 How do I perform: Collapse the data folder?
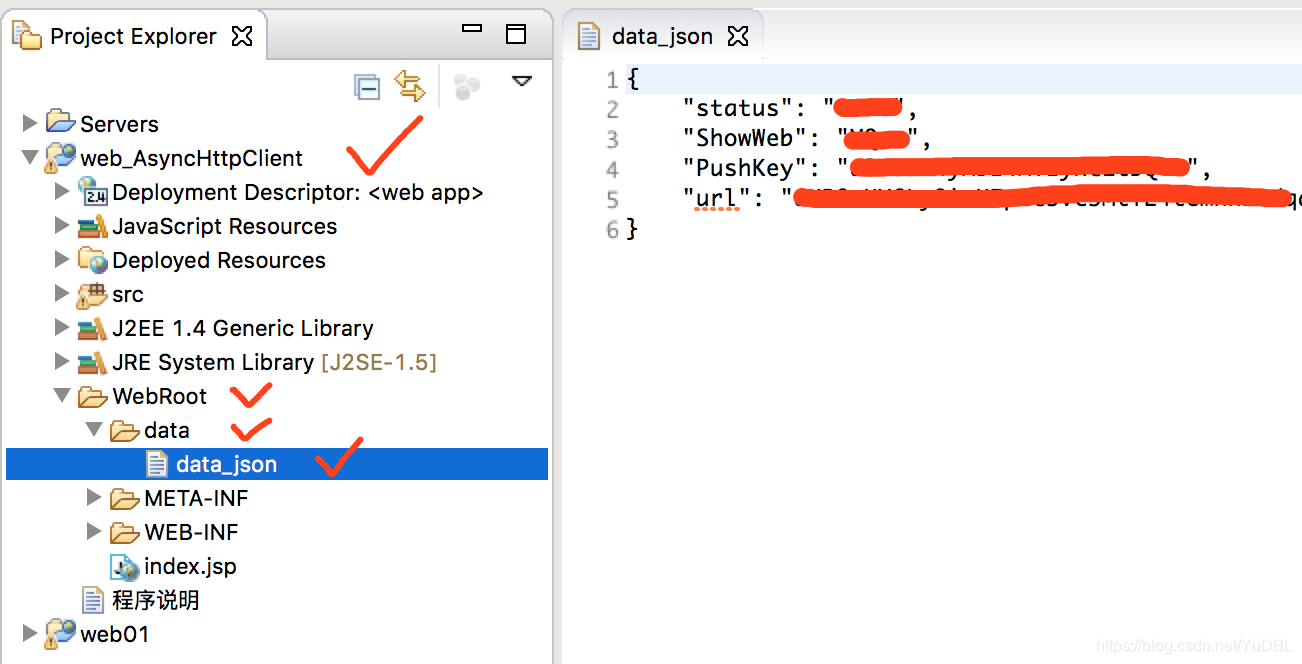(x=94, y=429)
